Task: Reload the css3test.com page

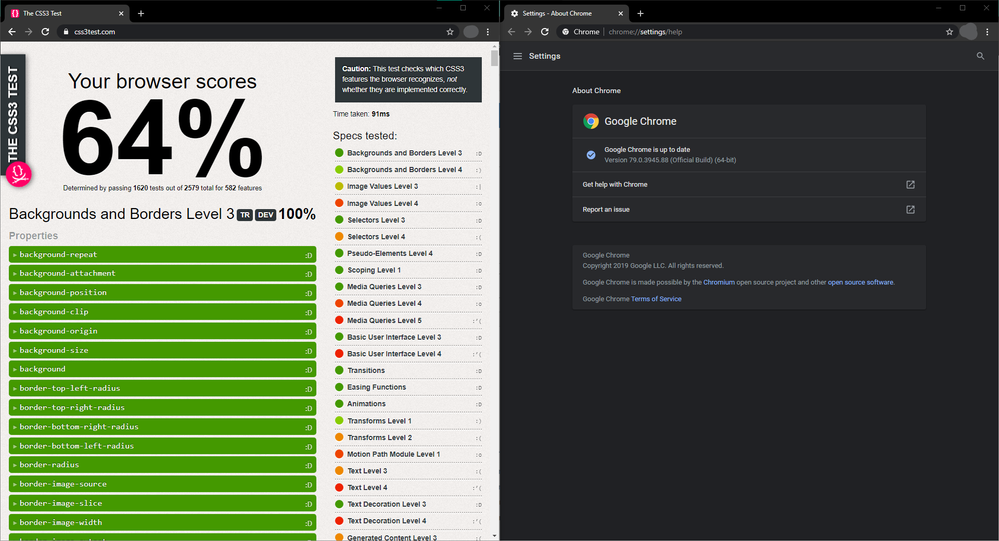Action: (x=45, y=31)
